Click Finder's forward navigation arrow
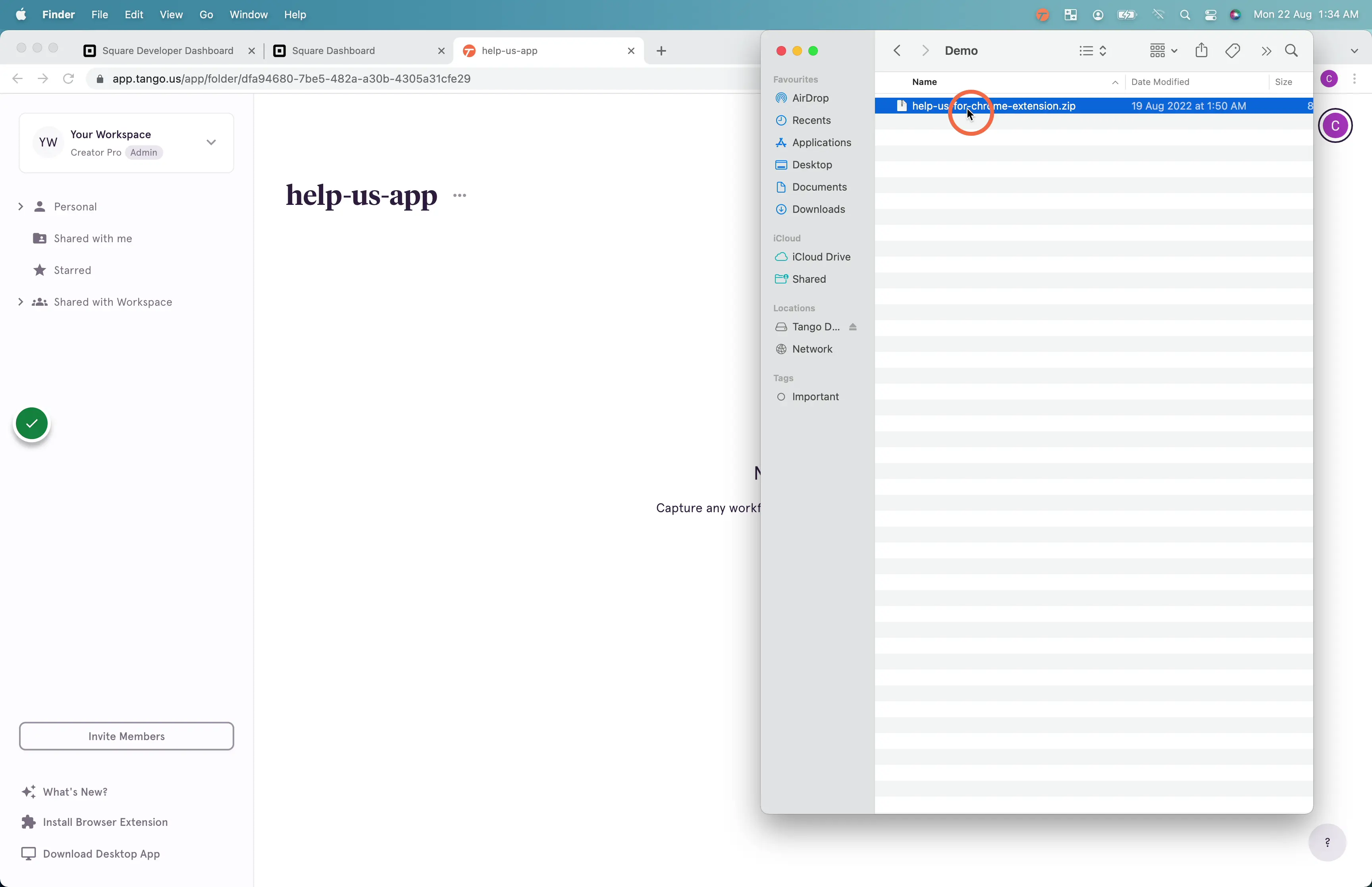1372x887 pixels. 925,51
